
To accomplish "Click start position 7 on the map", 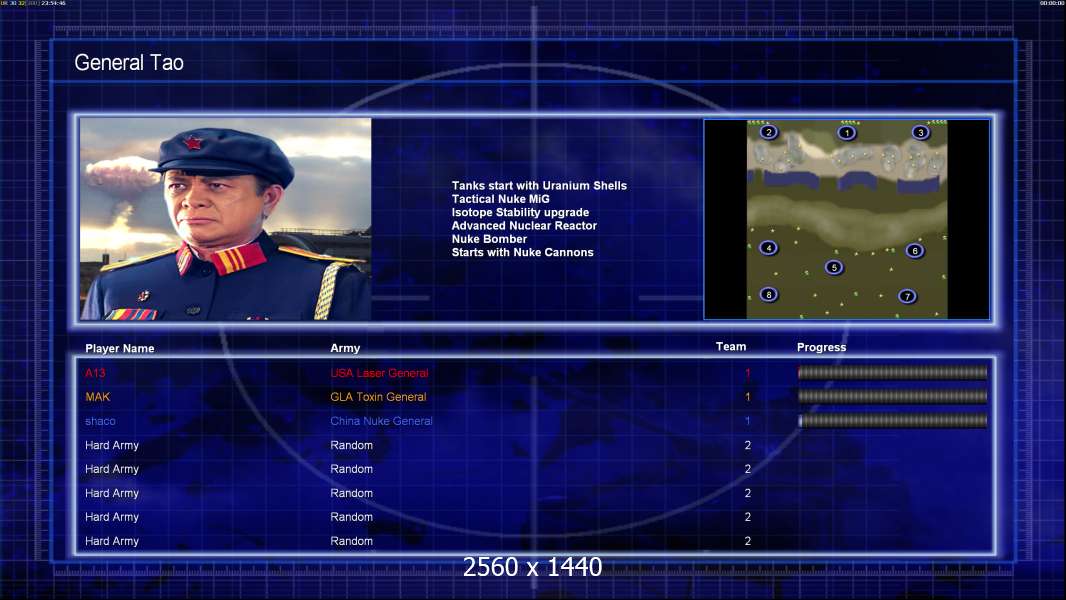I will pyautogui.click(x=907, y=296).
